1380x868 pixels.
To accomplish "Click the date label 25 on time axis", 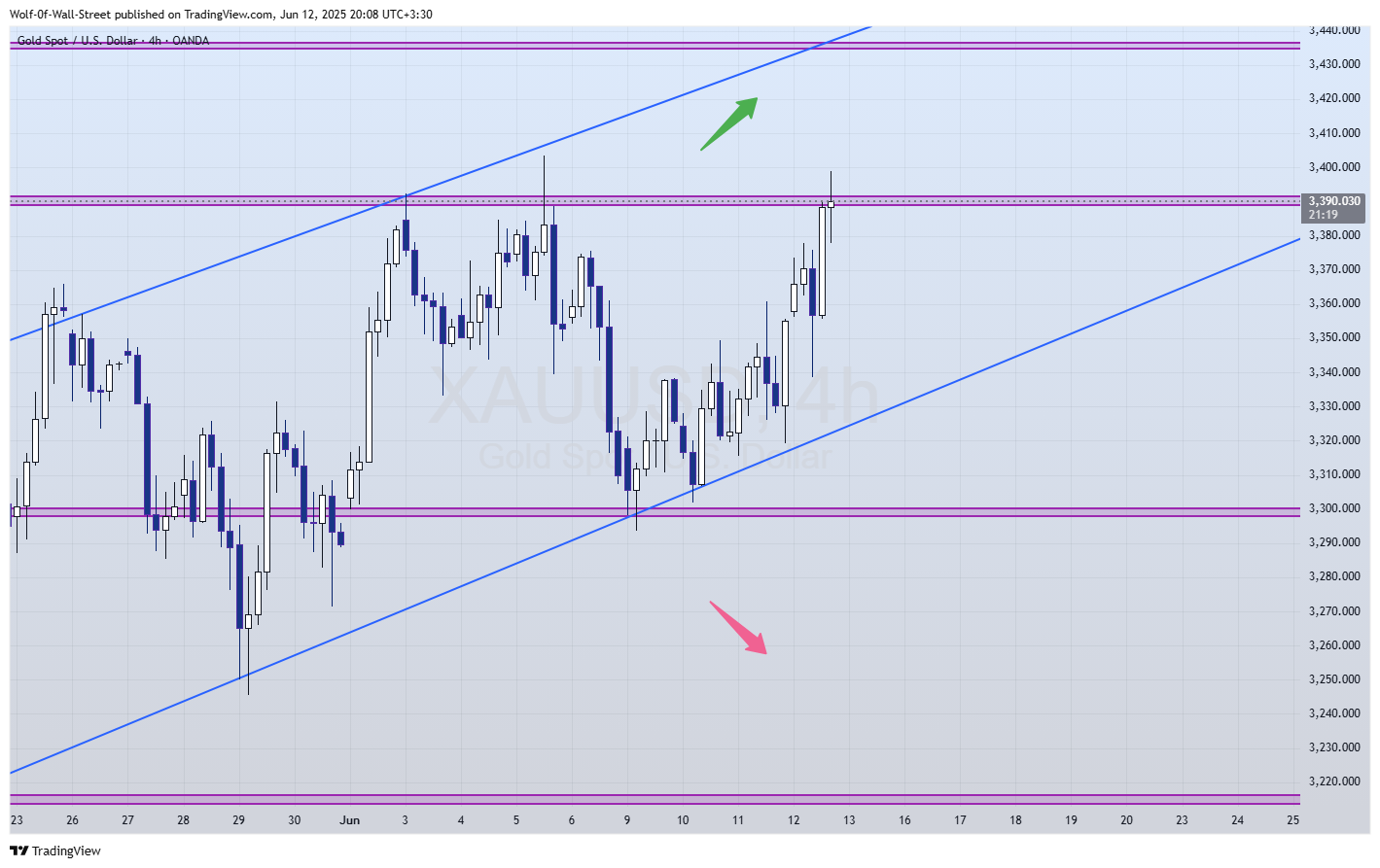I will click(x=1292, y=820).
